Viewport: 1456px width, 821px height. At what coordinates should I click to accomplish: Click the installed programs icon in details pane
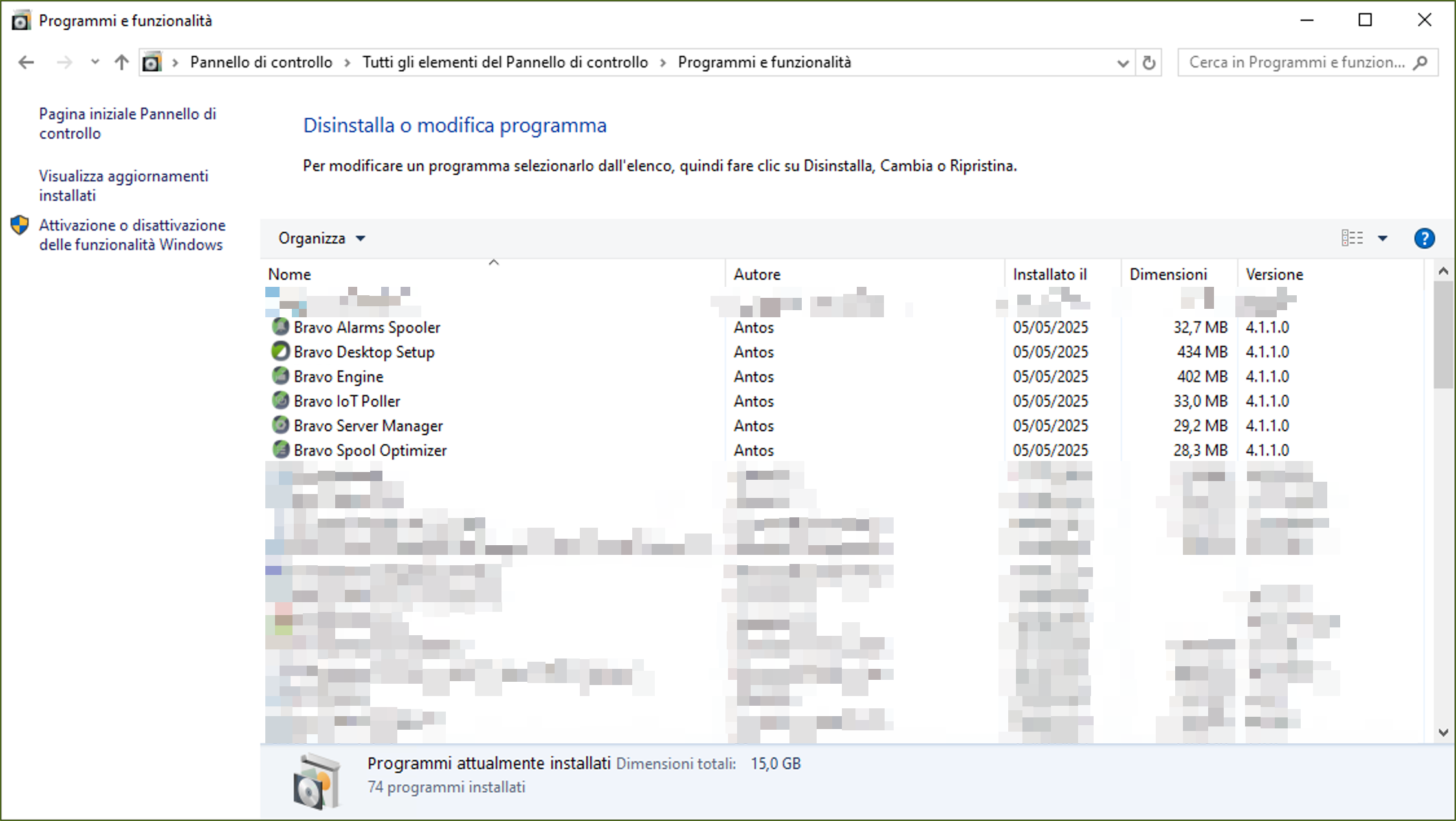(x=316, y=781)
